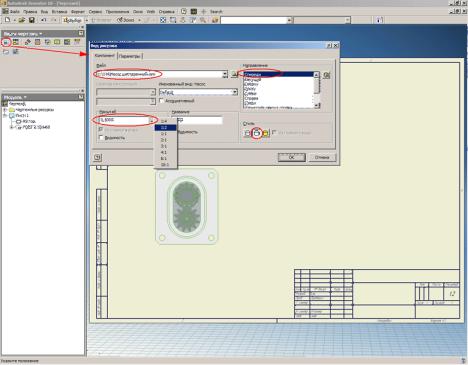Click the OK button
468x365 pixels.
click(x=292, y=157)
